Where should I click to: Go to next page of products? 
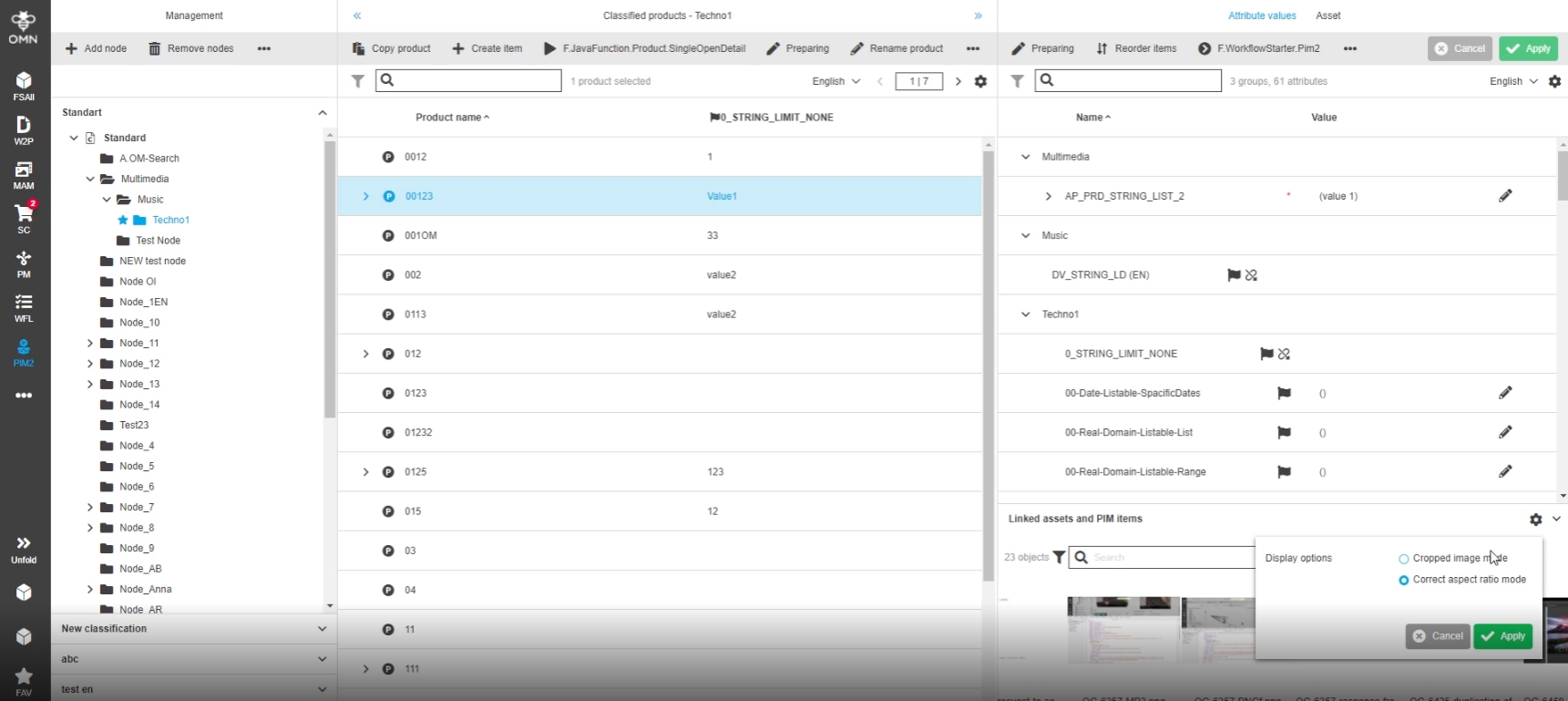[x=958, y=81]
